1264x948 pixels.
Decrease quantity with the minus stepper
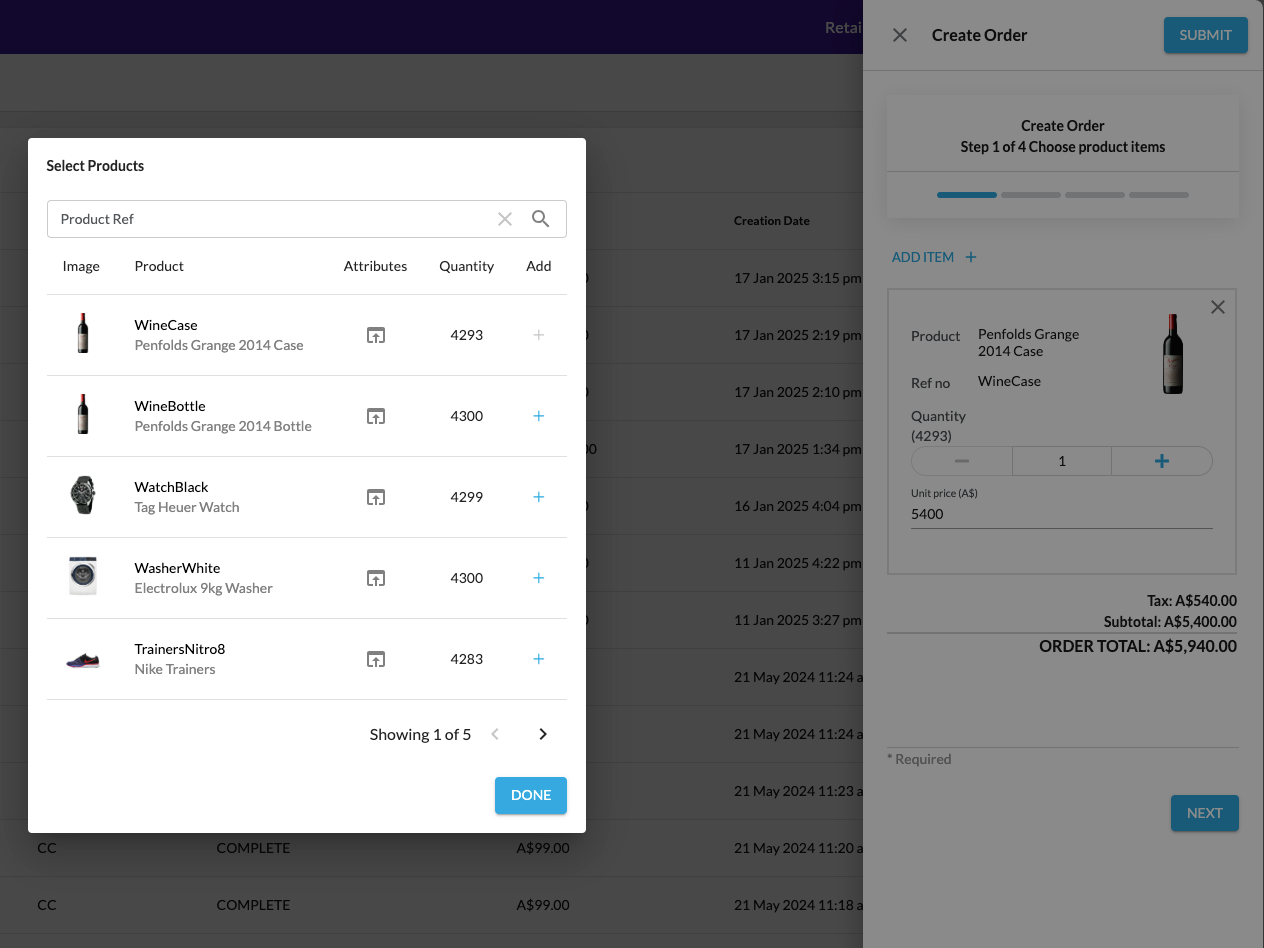coord(961,461)
